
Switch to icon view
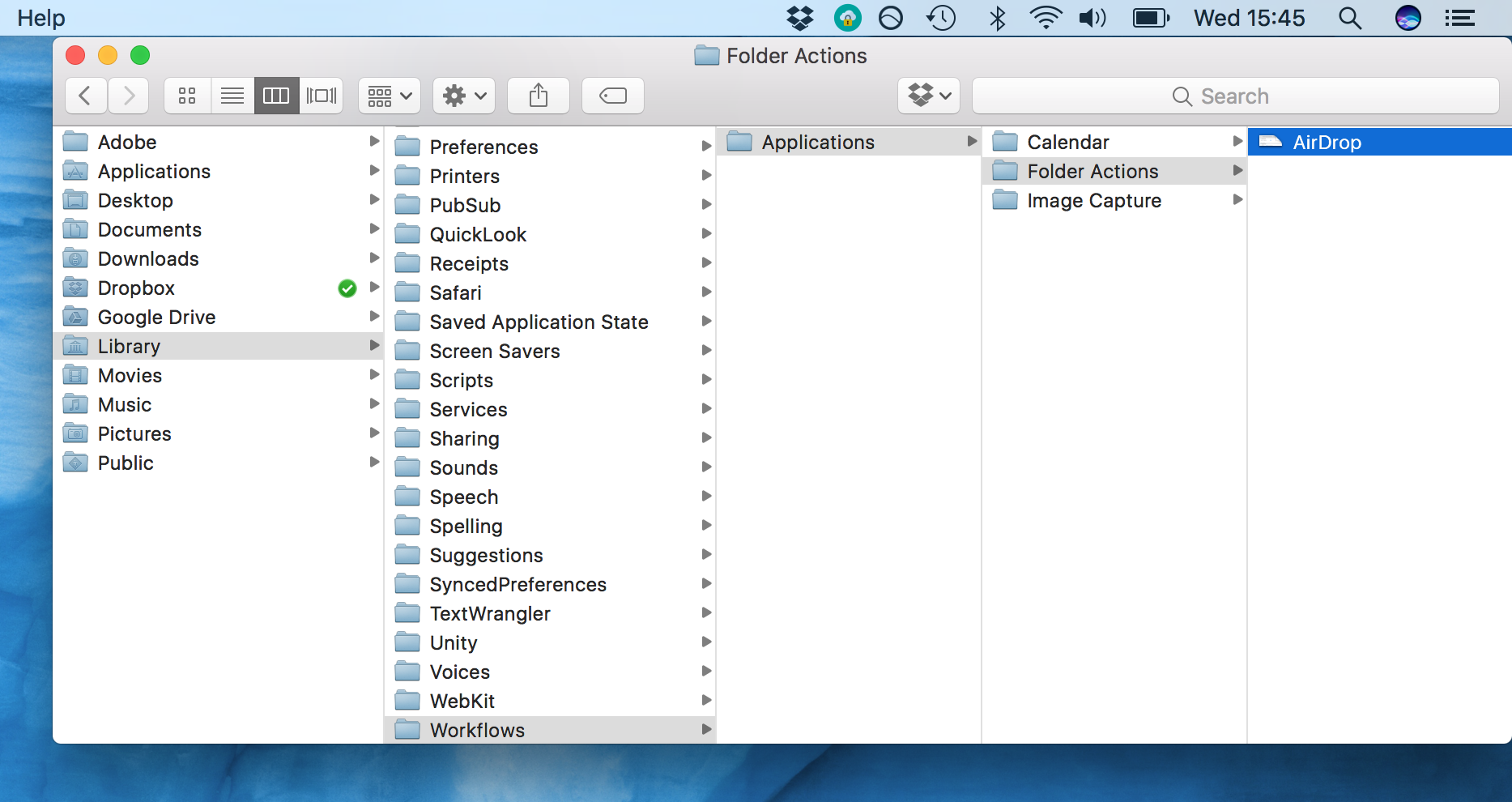[187, 96]
